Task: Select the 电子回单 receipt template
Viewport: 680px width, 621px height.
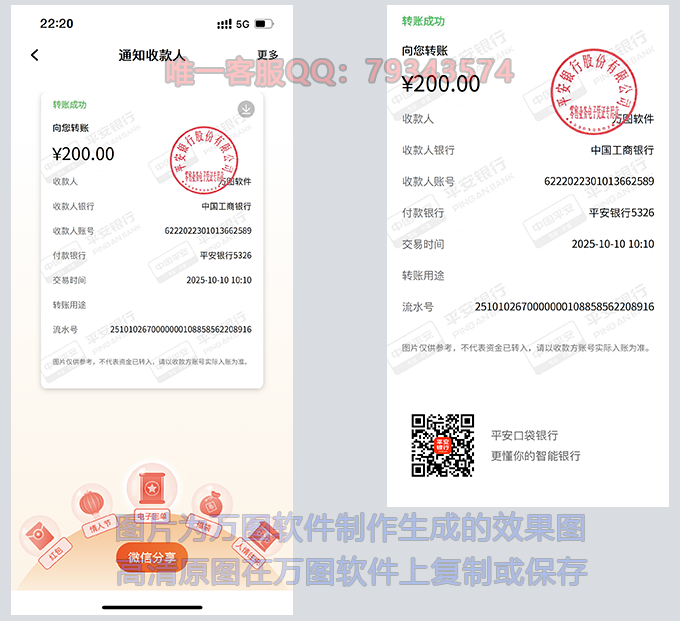Action: (152, 489)
